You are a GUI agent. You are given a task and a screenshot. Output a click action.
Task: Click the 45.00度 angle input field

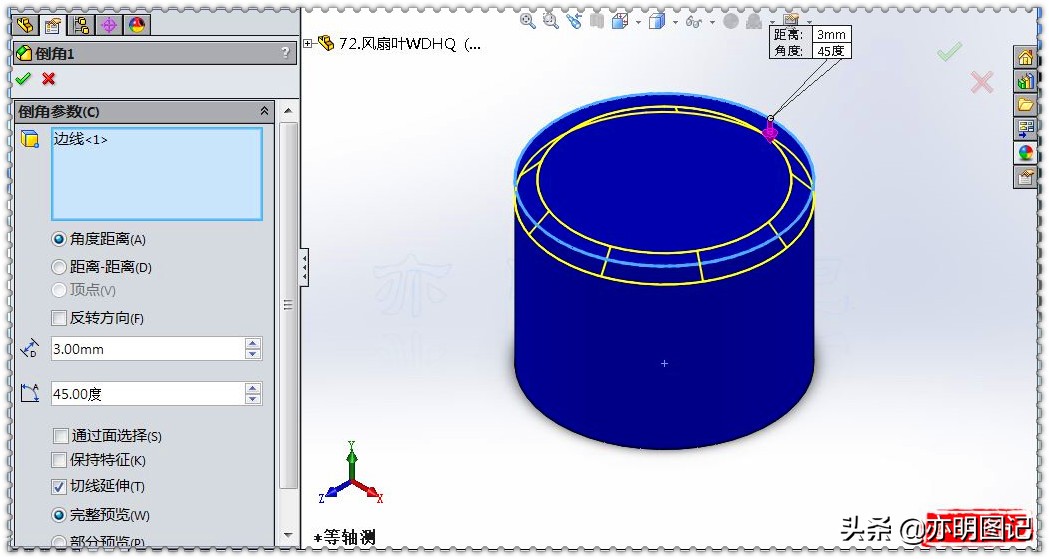(x=148, y=394)
